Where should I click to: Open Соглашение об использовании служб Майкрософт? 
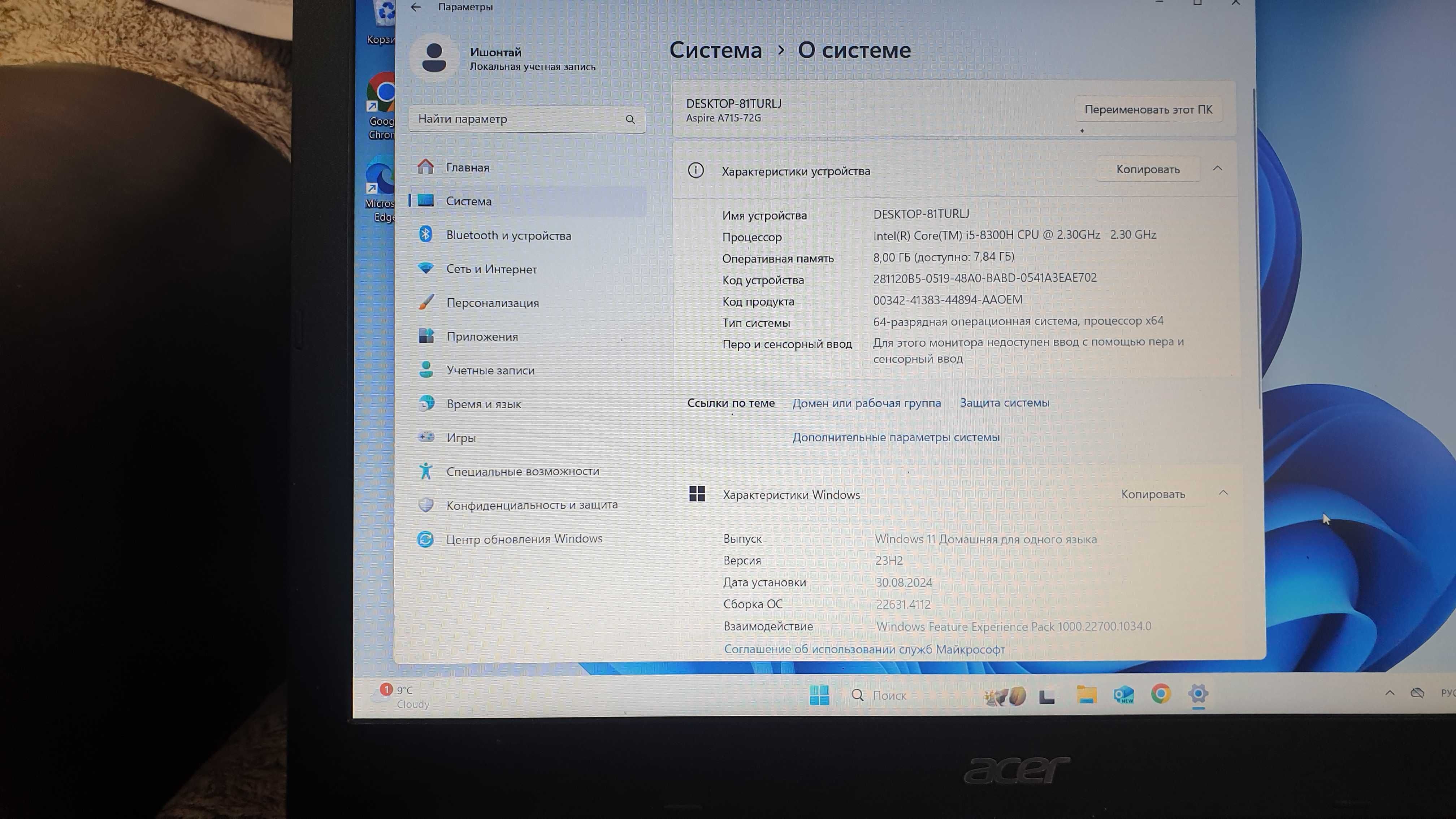(864, 649)
